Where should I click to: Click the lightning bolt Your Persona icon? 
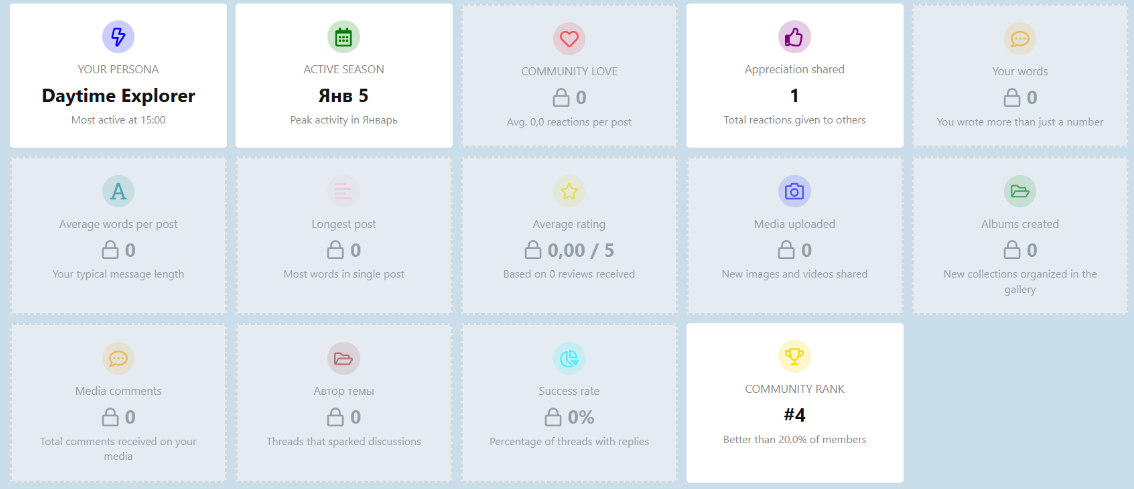click(x=118, y=37)
